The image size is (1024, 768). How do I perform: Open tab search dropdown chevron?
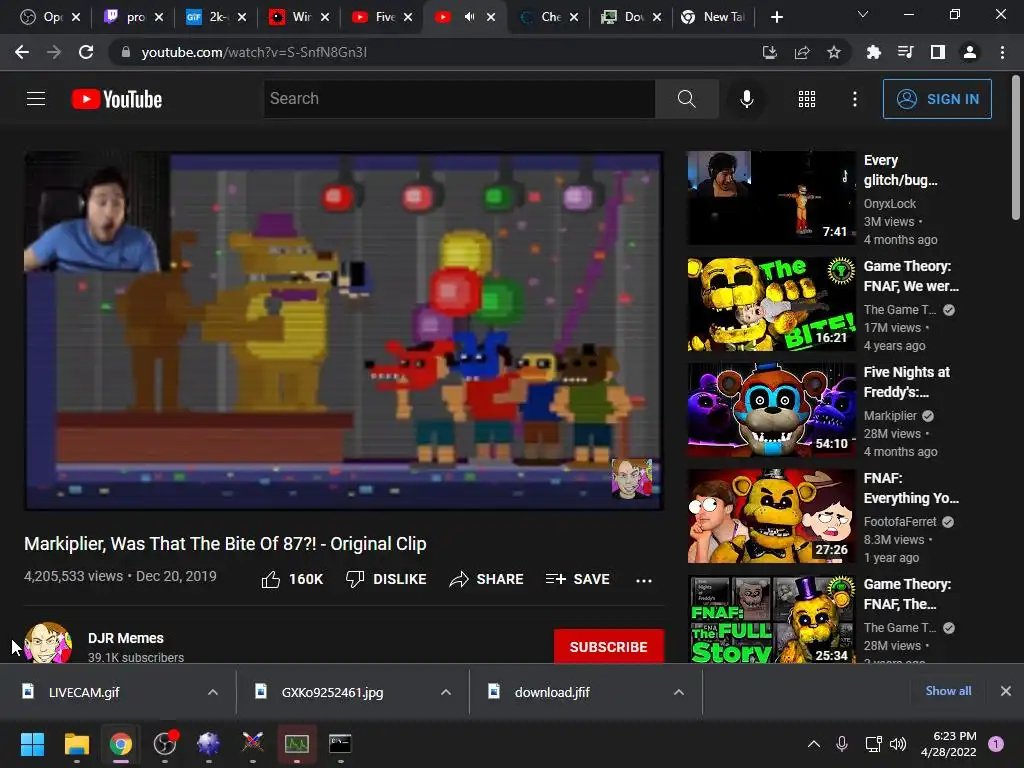point(863,14)
